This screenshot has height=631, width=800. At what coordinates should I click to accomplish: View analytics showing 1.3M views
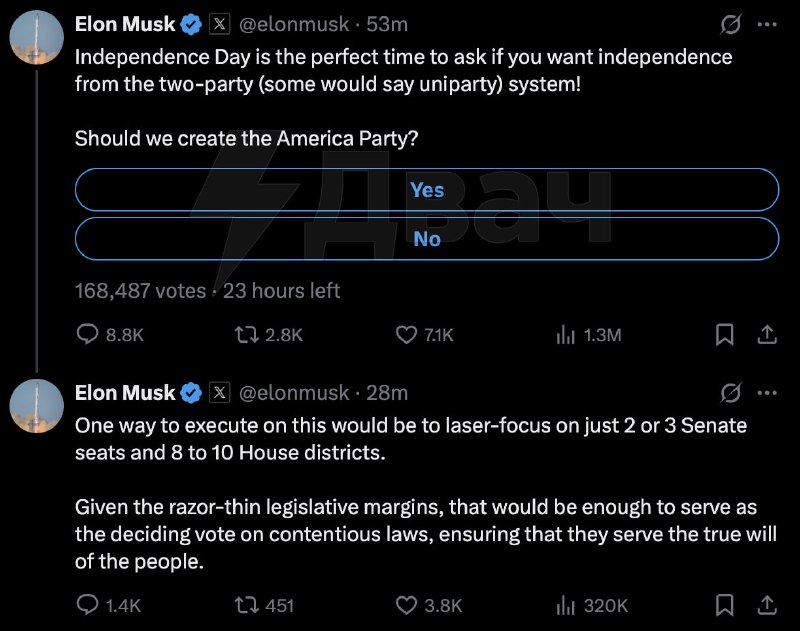(x=588, y=335)
